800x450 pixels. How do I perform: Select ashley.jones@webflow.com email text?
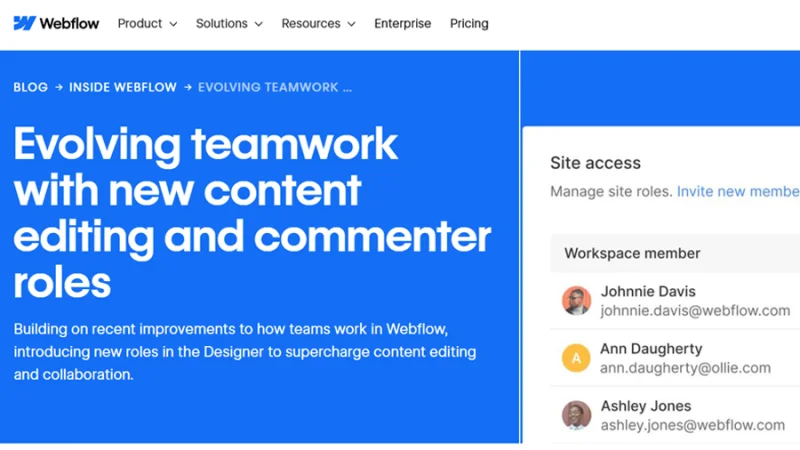coord(692,425)
